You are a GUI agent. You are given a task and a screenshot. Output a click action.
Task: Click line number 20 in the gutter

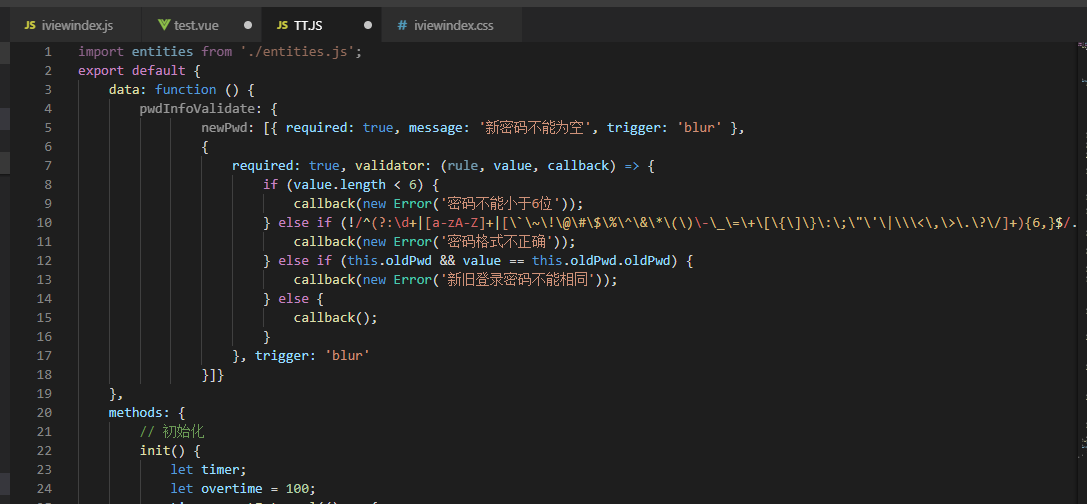[x=44, y=412]
